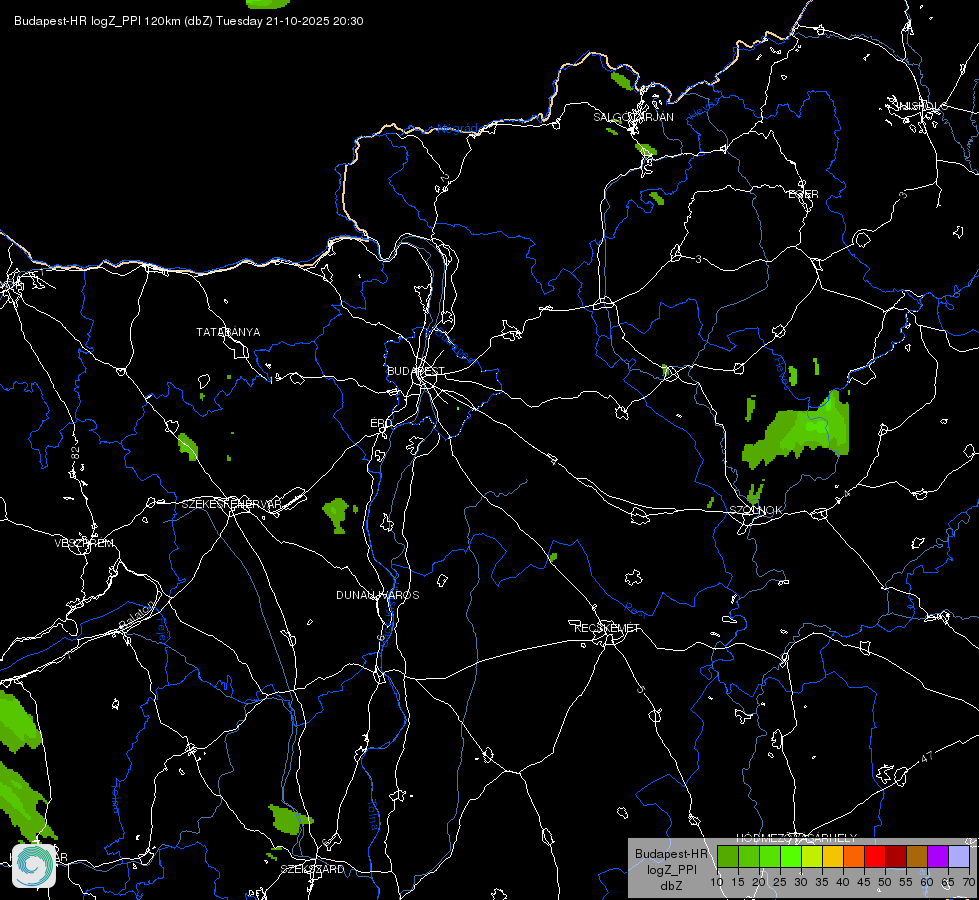This screenshot has height=900, width=979.
Task: Click the DUNAUJVAROS city label
Action: tap(378, 595)
